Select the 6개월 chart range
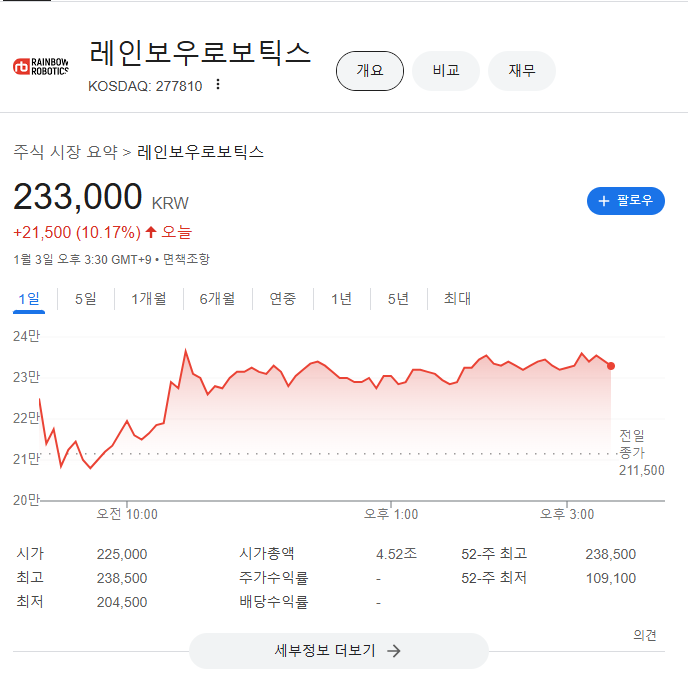 point(217,299)
